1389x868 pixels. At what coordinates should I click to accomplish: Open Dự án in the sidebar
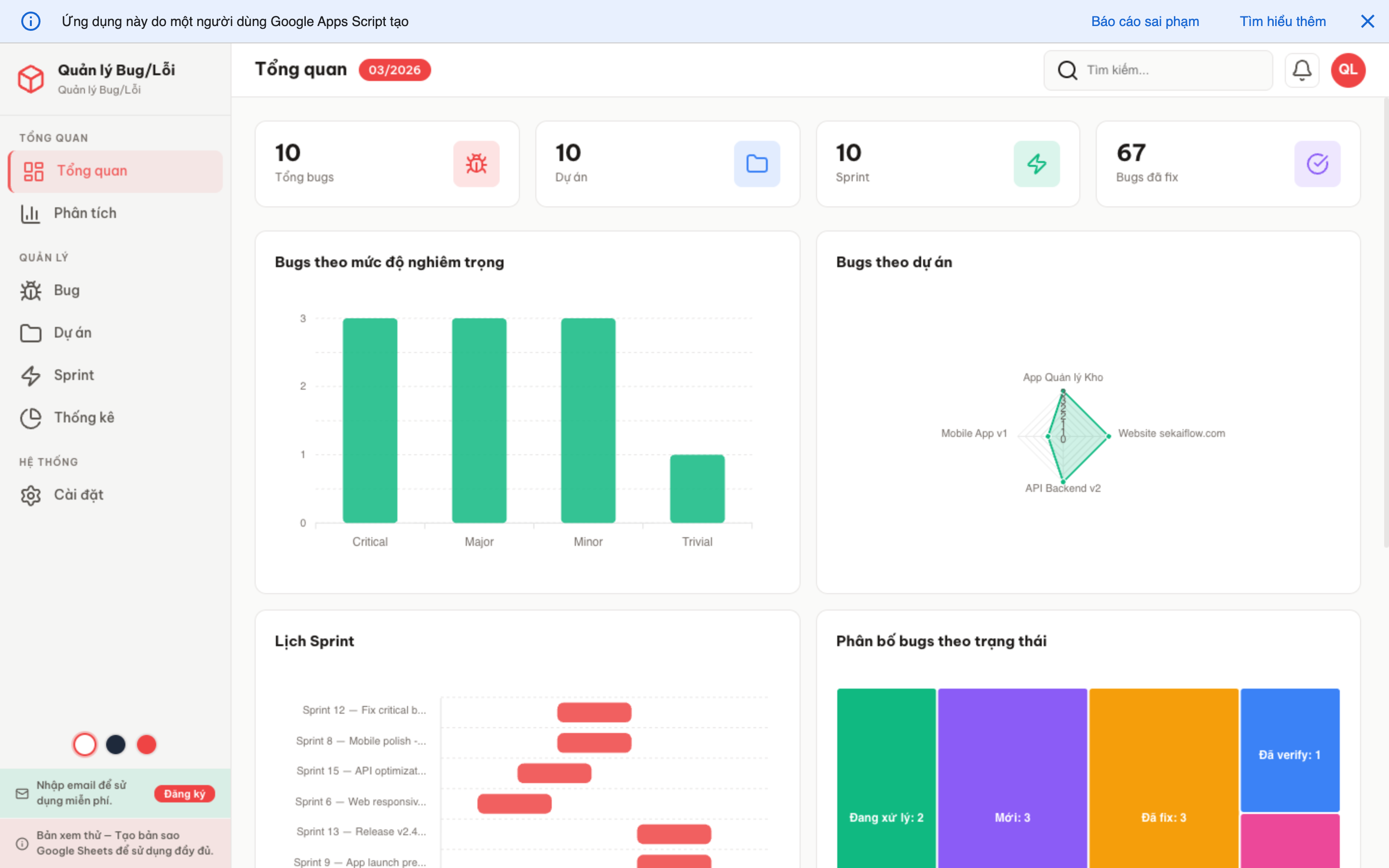(72, 333)
